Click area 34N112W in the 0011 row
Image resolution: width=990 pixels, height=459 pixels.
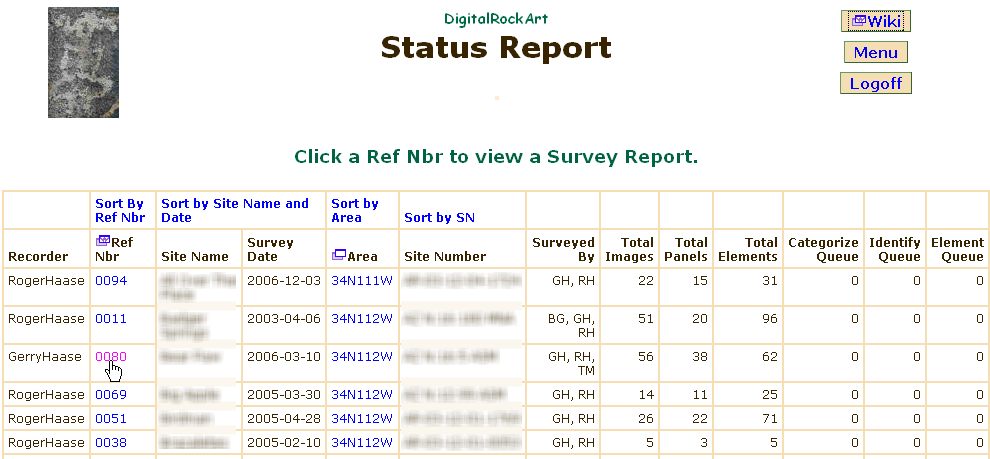pyautogui.click(x=362, y=318)
